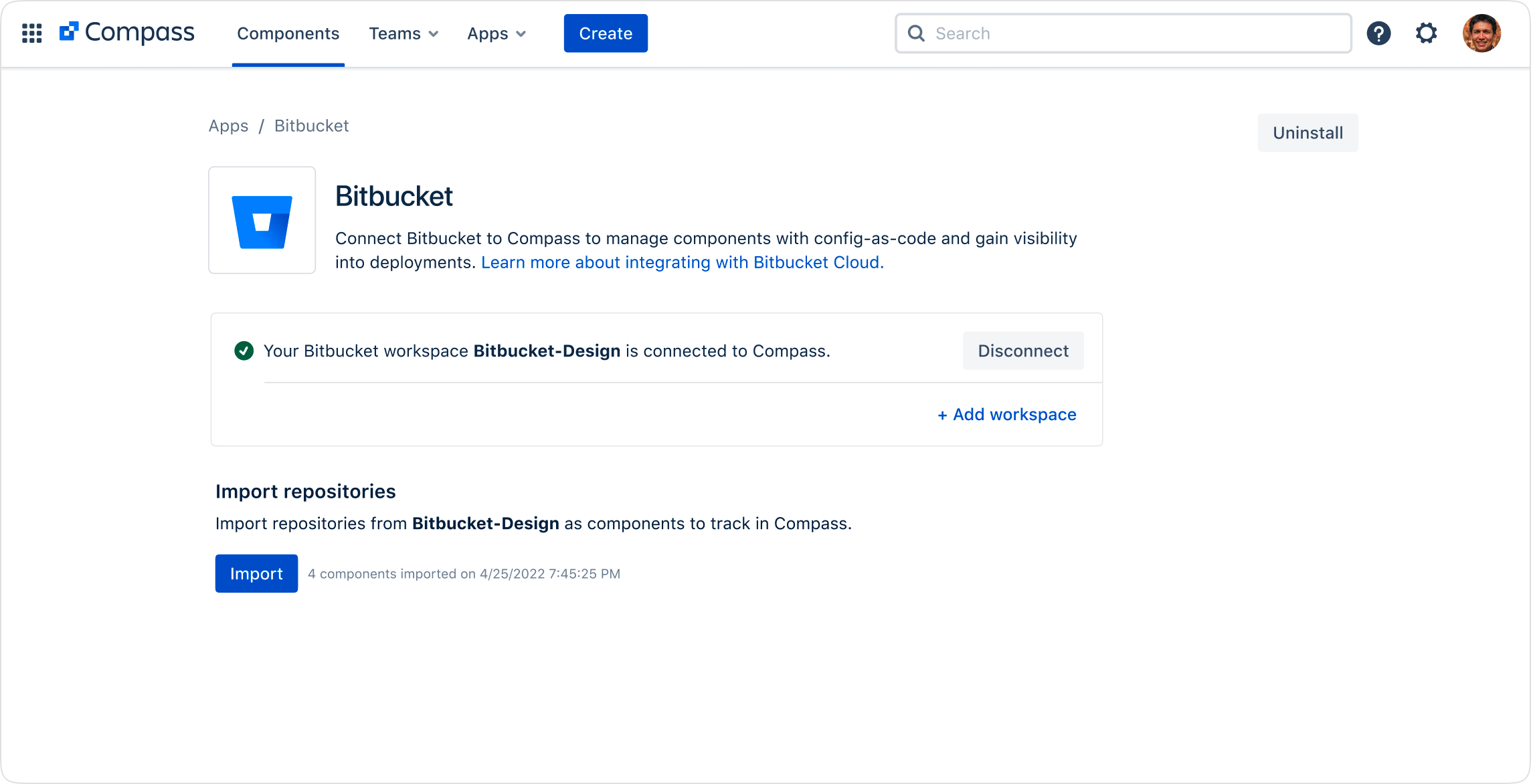Expand the Apps dropdown
The image size is (1531, 784).
[496, 33]
